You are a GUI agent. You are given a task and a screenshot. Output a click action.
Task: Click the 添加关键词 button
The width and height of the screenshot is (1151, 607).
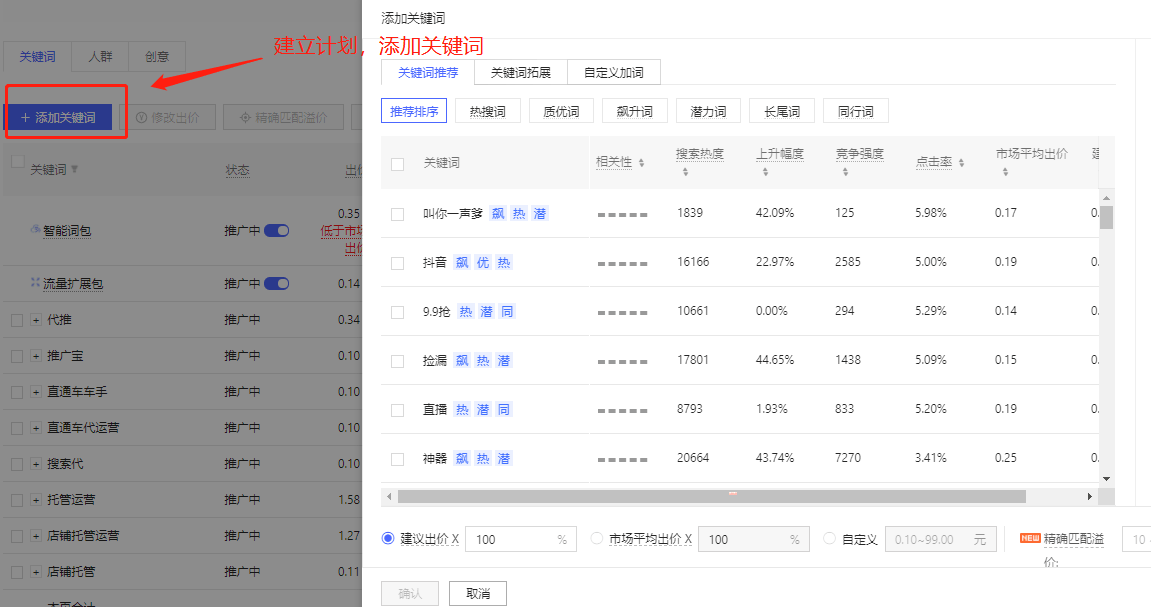click(59, 117)
